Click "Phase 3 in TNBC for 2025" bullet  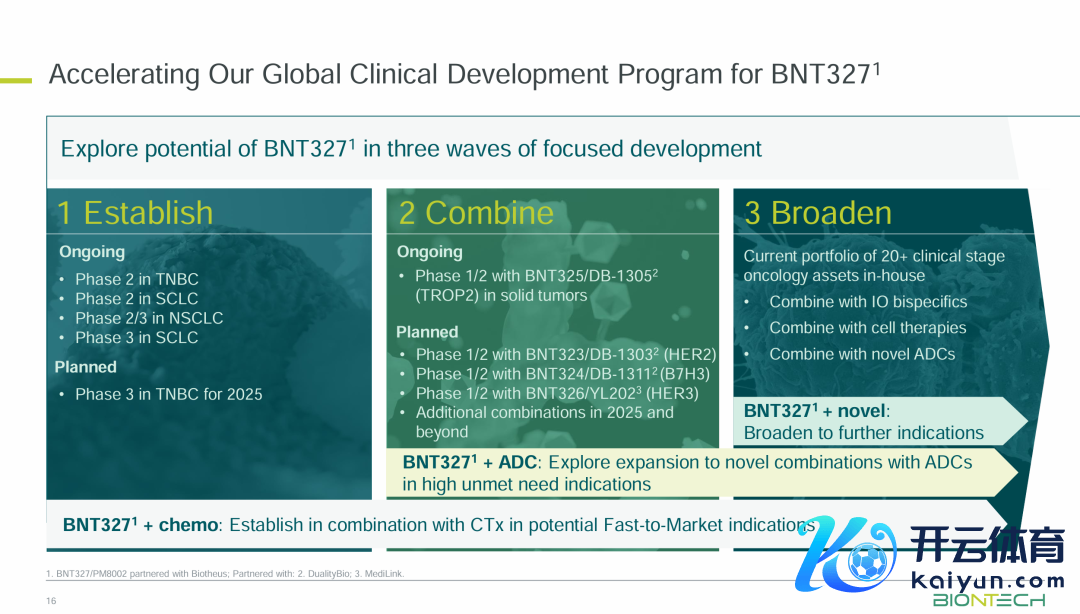pos(169,394)
